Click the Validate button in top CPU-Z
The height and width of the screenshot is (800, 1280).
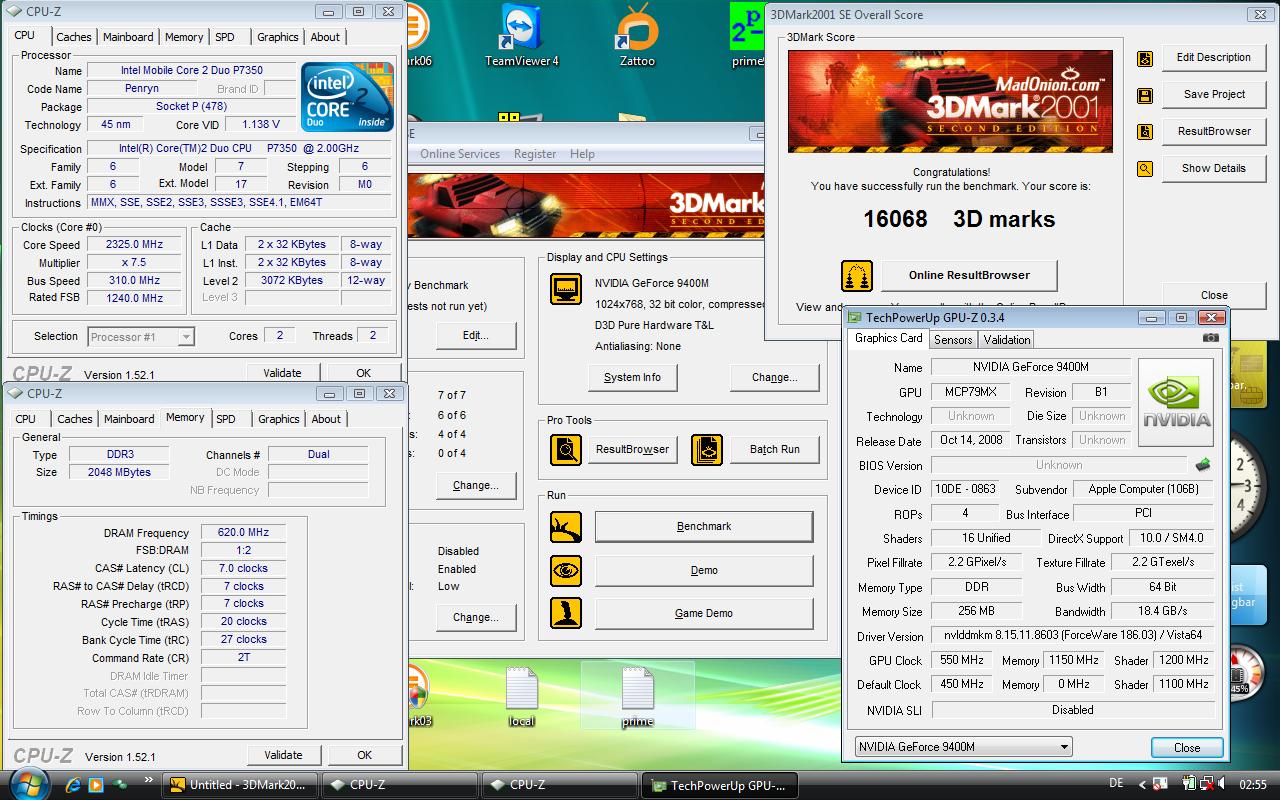tap(282, 373)
